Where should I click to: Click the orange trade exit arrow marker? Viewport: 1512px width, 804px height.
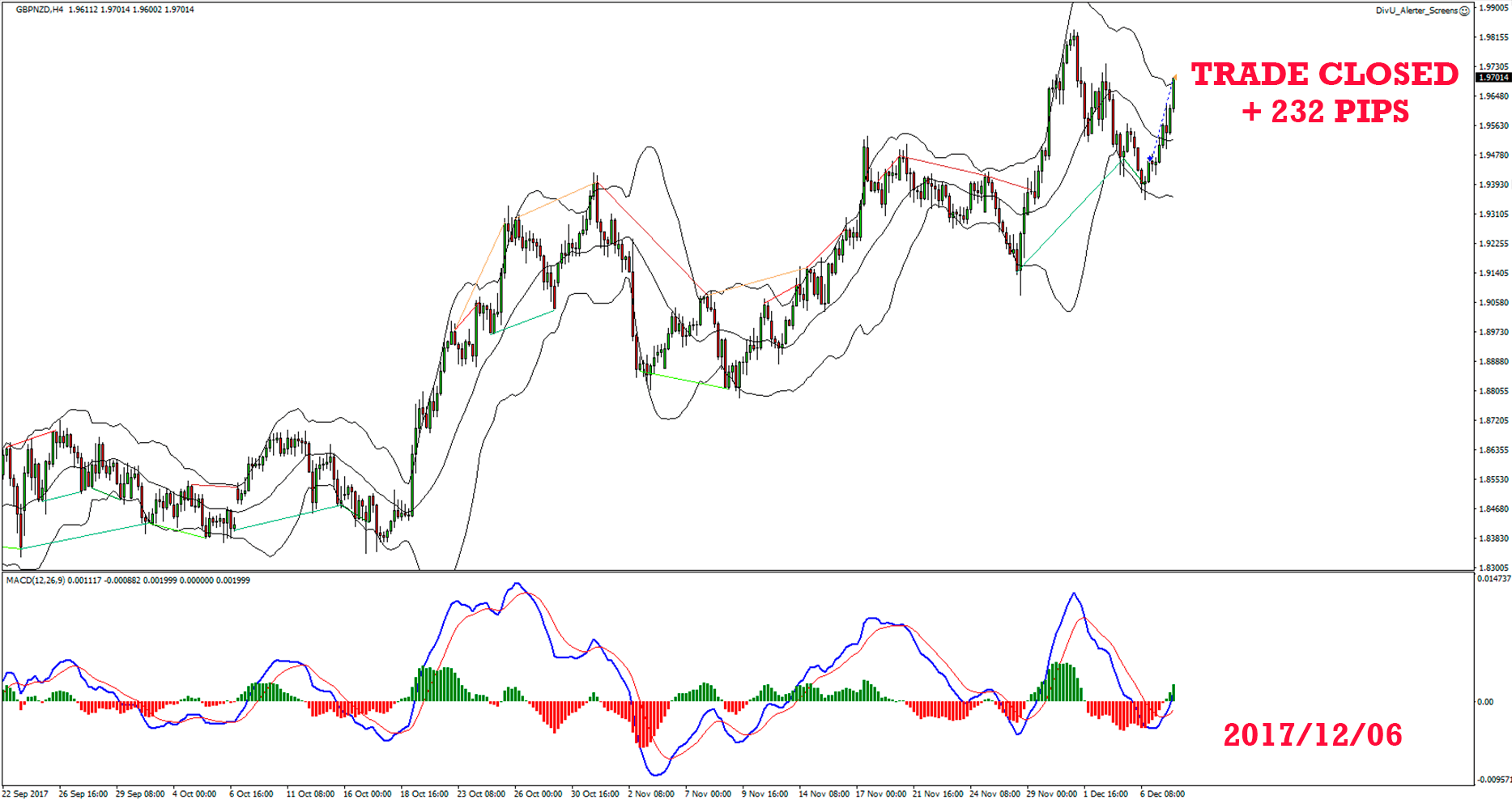coord(1174,77)
